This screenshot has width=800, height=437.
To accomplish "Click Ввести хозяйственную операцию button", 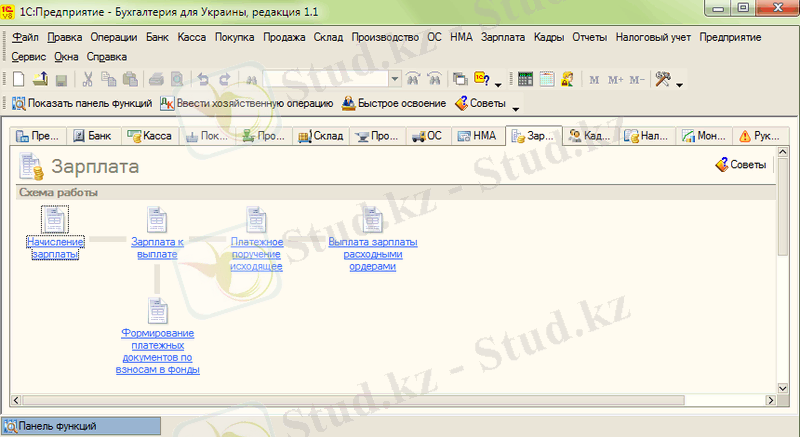I will (246, 104).
